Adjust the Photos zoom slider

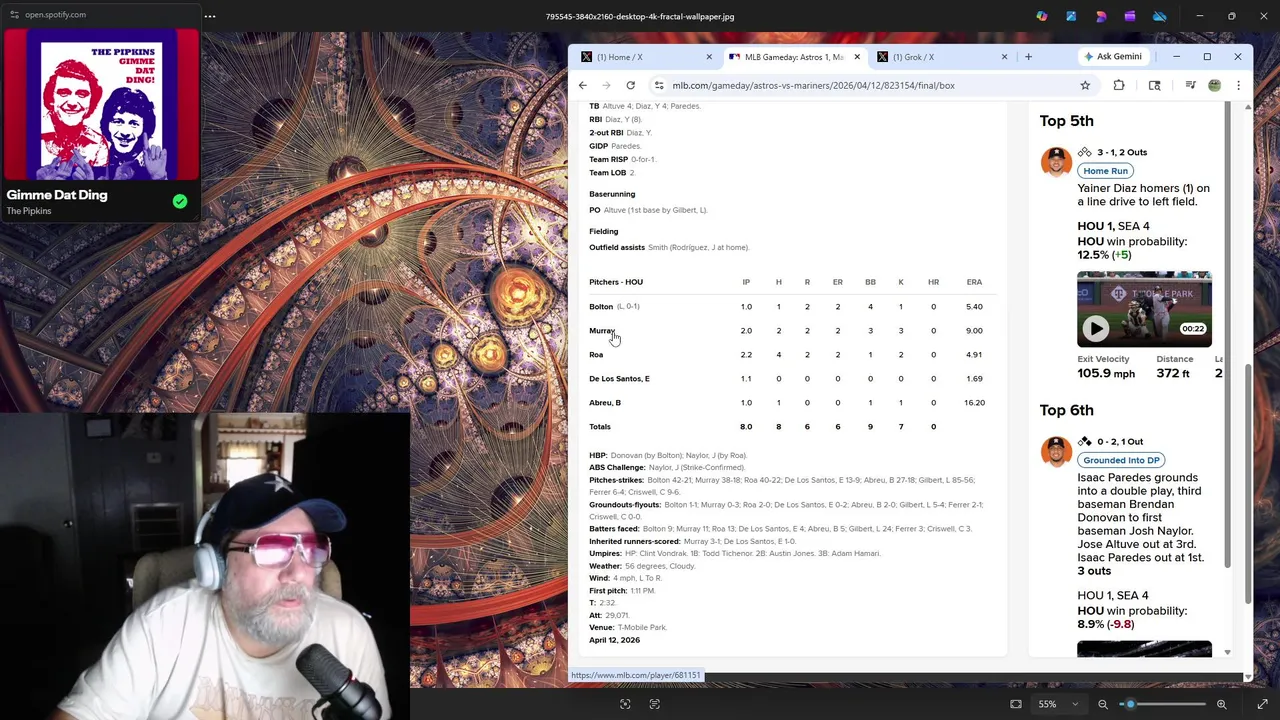click(x=1130, y=704)
